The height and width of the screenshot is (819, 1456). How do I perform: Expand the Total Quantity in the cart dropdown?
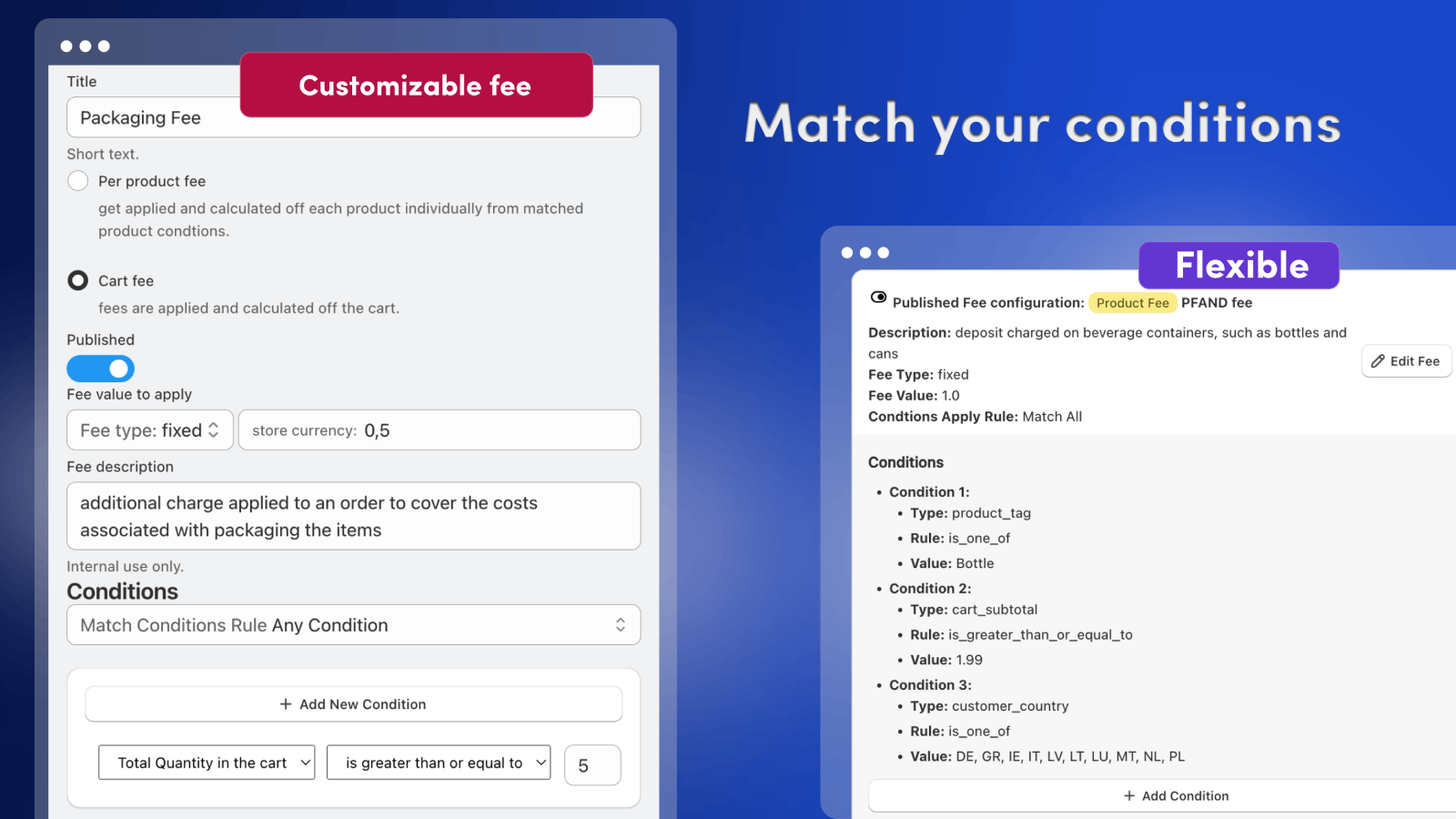(207, 763)
